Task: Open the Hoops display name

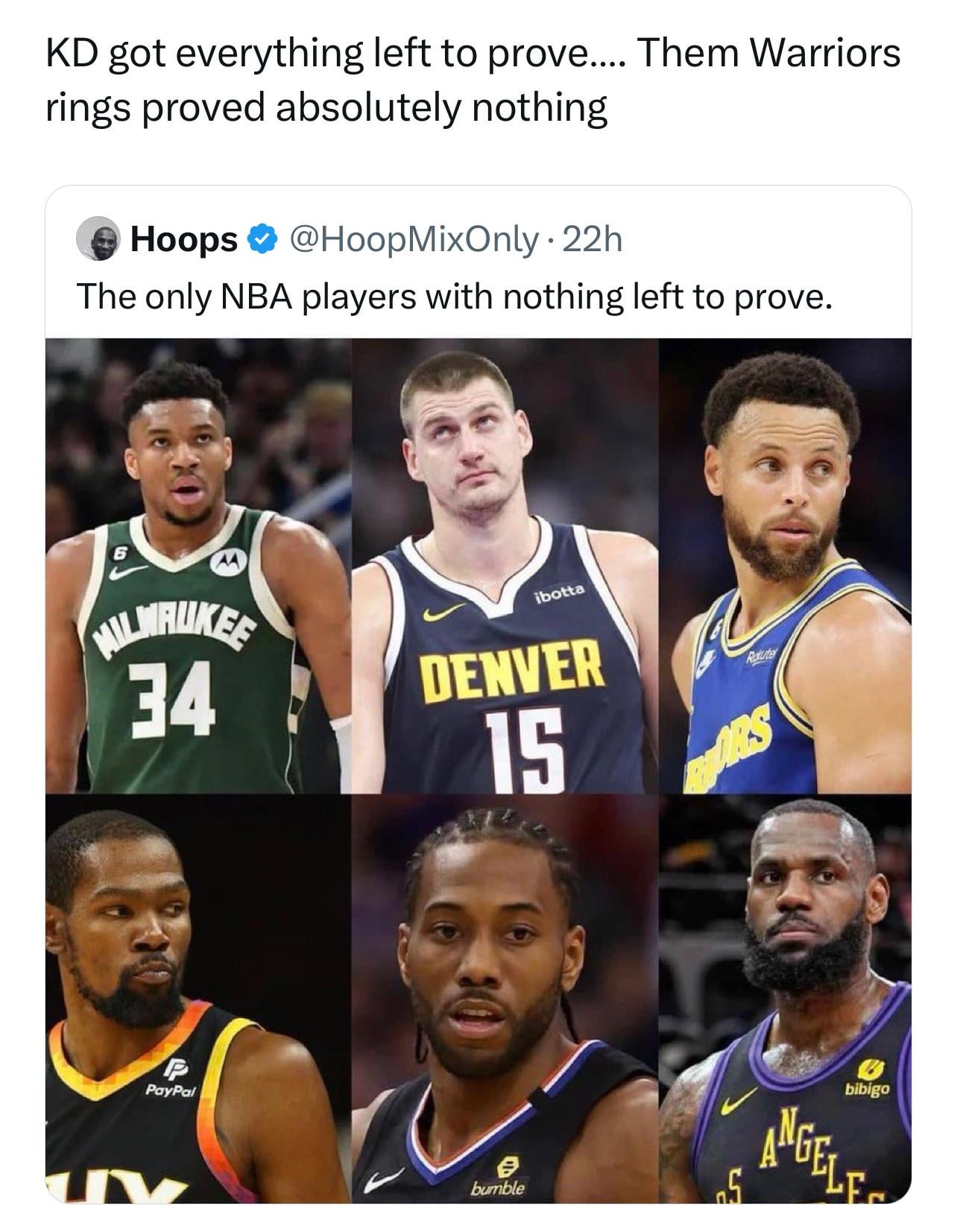Action: pos(183,240)
